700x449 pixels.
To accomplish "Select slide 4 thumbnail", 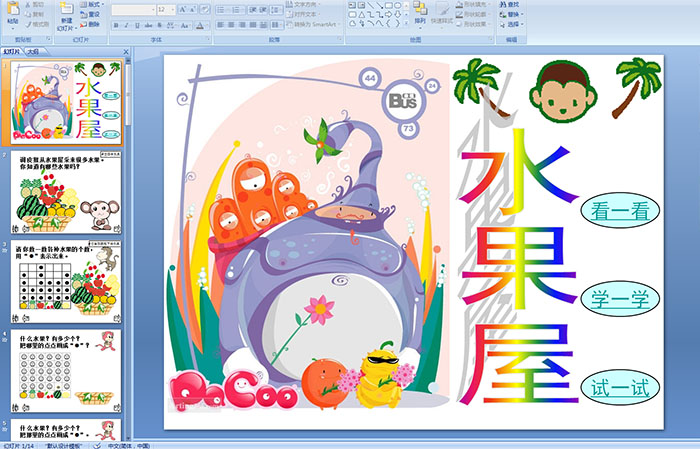I will click(66, 371).
